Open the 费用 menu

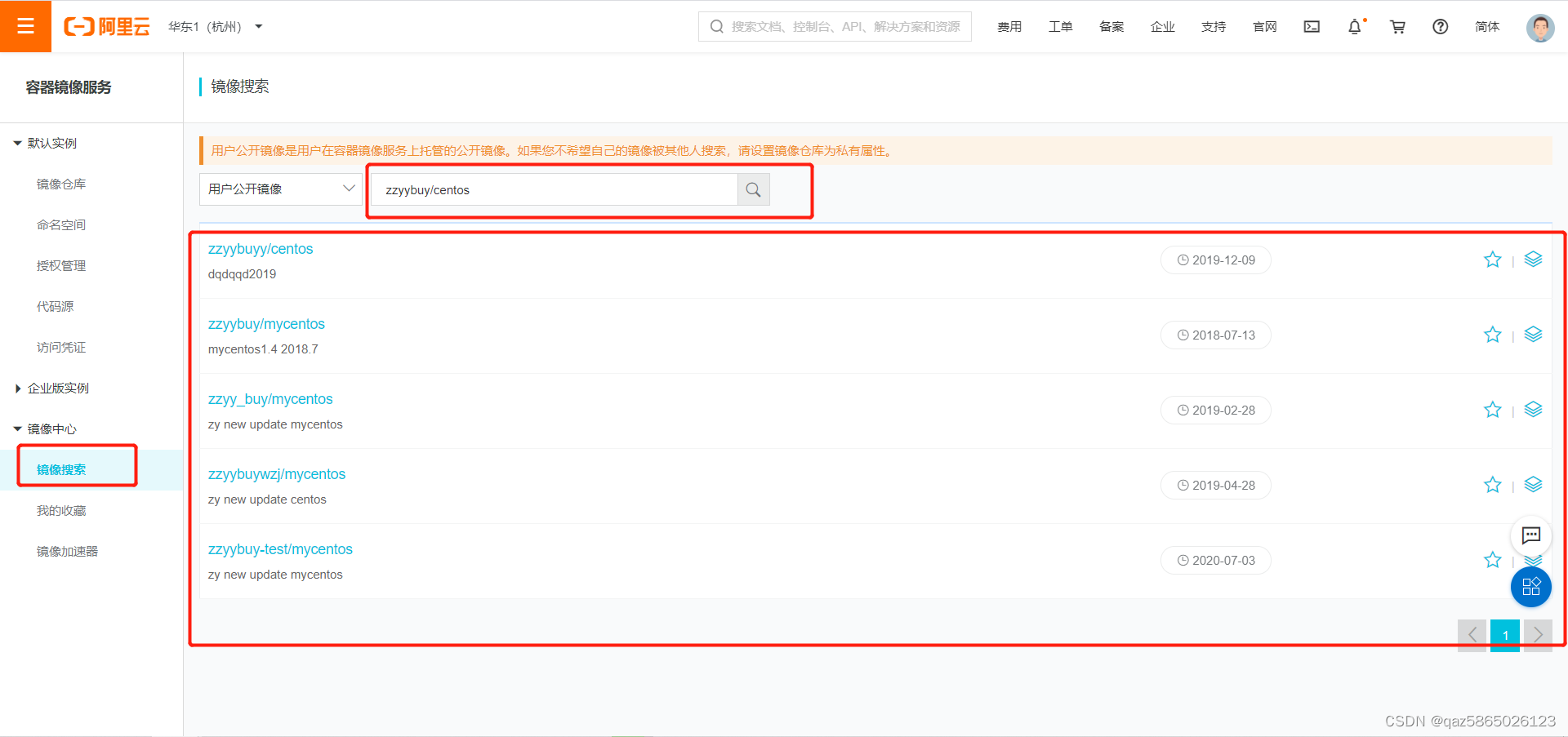[1009, 27]
